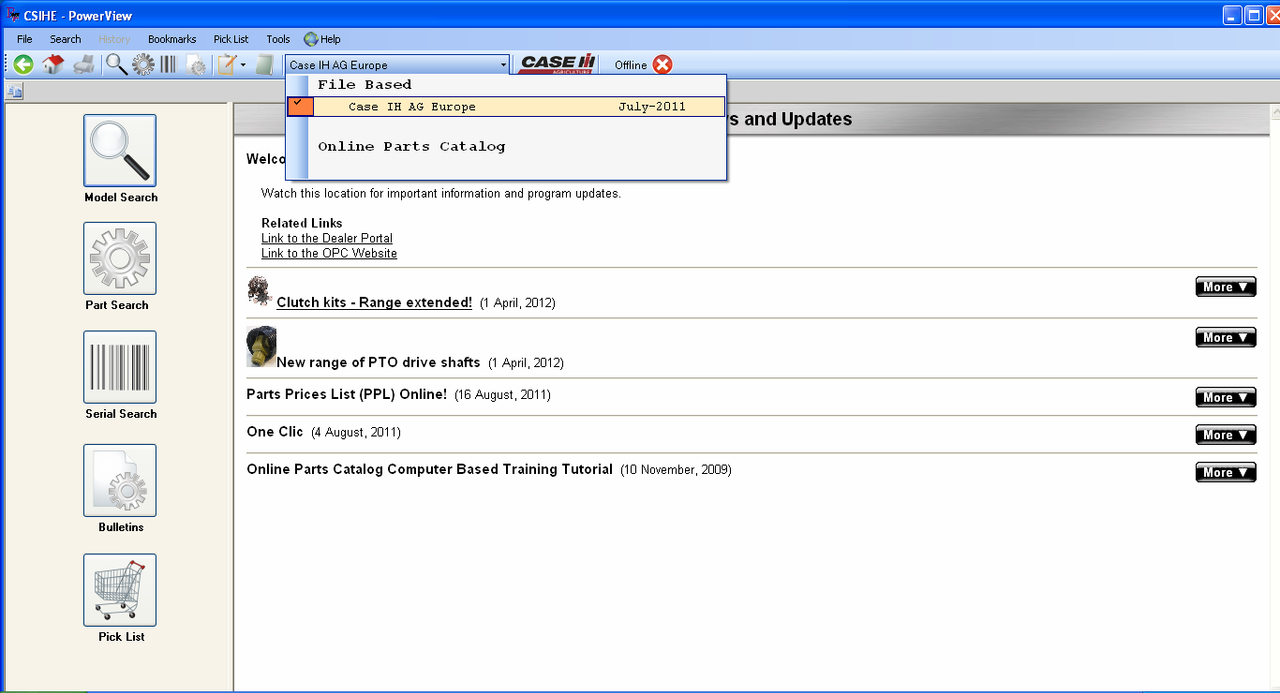Expand More for Parts Prices List Online
The image size is (1280, 693).
pos(1225,397)
